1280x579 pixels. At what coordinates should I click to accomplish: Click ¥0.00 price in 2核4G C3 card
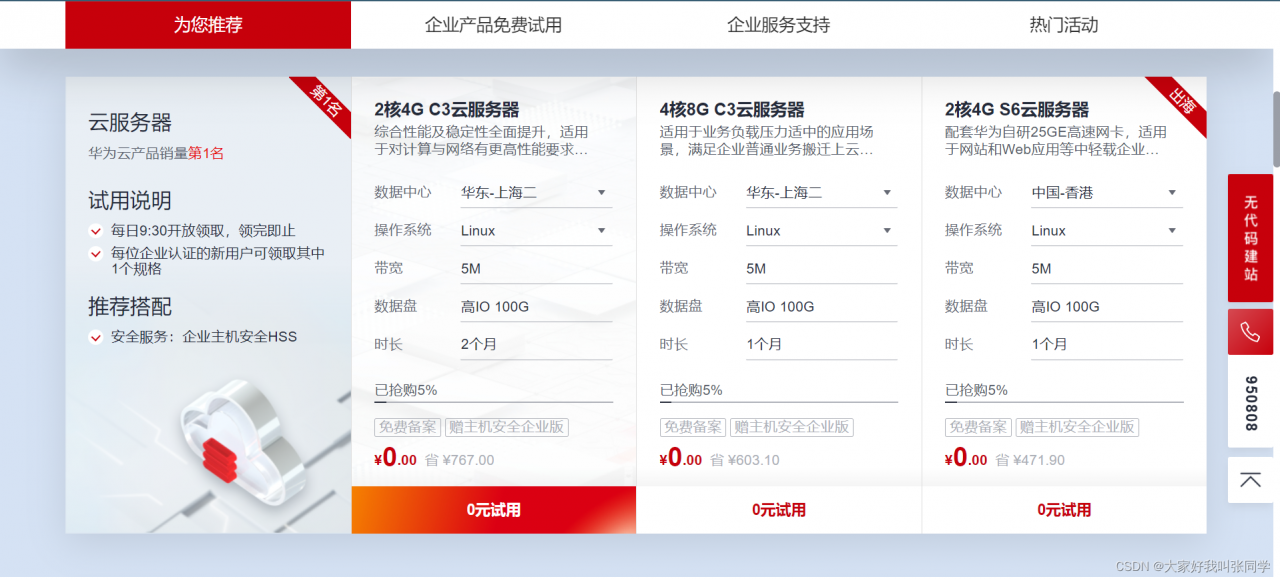395,459
